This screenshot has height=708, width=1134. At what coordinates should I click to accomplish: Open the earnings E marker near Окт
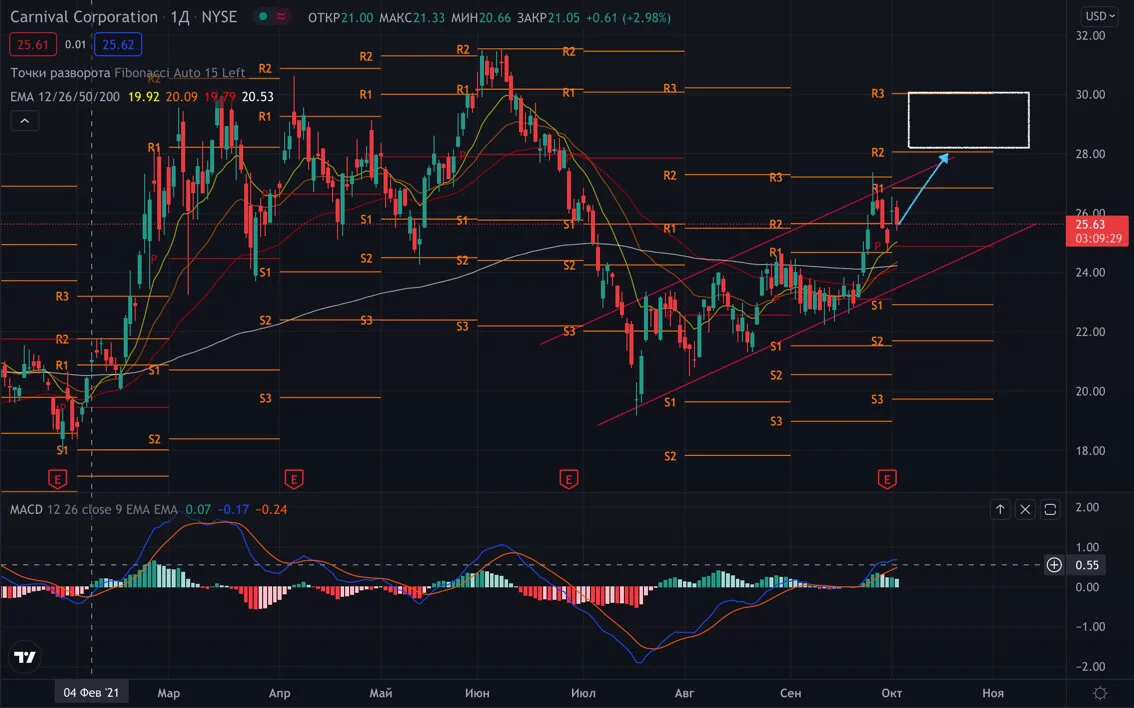pyautogui.click(x=887, y=479)
